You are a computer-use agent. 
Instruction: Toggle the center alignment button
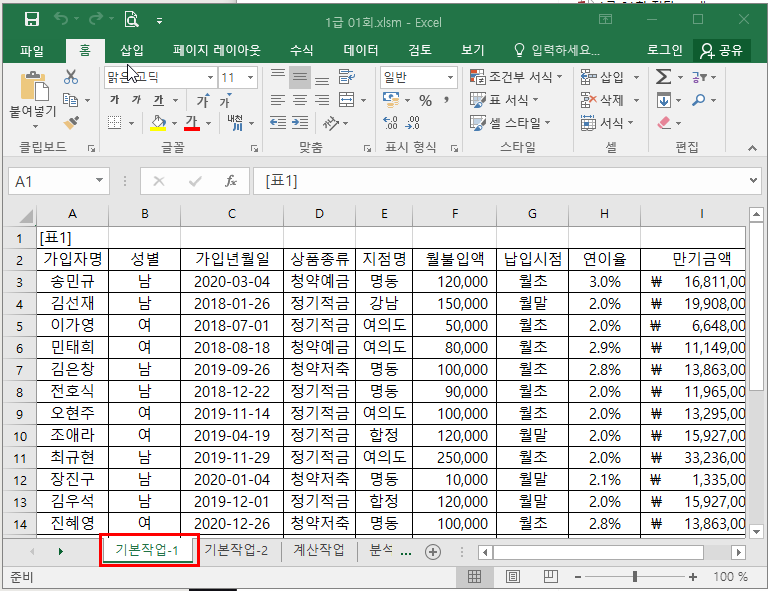pos(300,100)
